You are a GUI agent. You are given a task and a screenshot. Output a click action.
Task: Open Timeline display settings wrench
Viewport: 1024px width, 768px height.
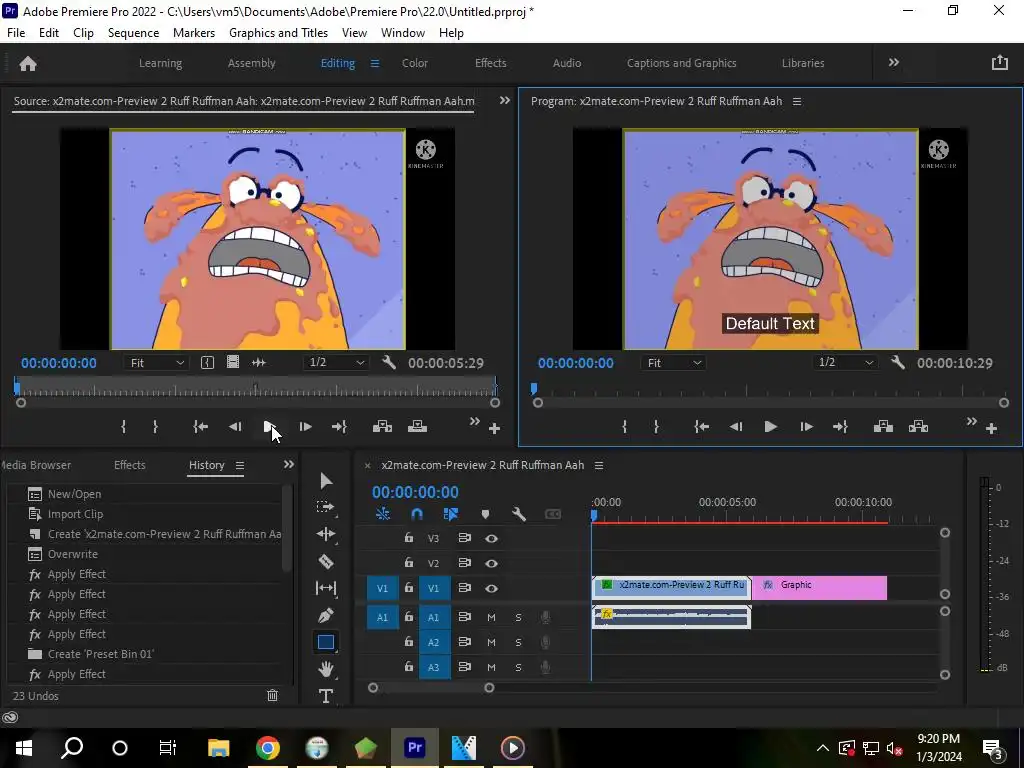pyautogui.click(x=519, y=514)
